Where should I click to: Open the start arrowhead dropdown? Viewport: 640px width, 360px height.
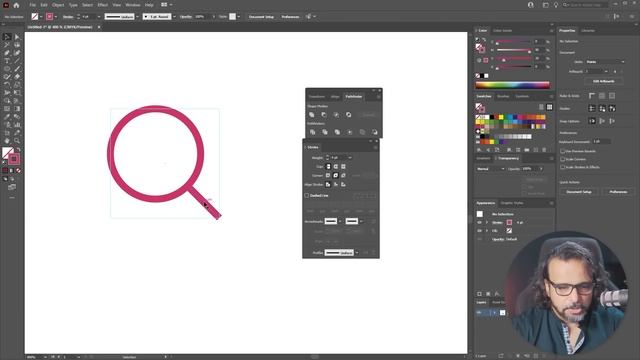click(340, 221)
